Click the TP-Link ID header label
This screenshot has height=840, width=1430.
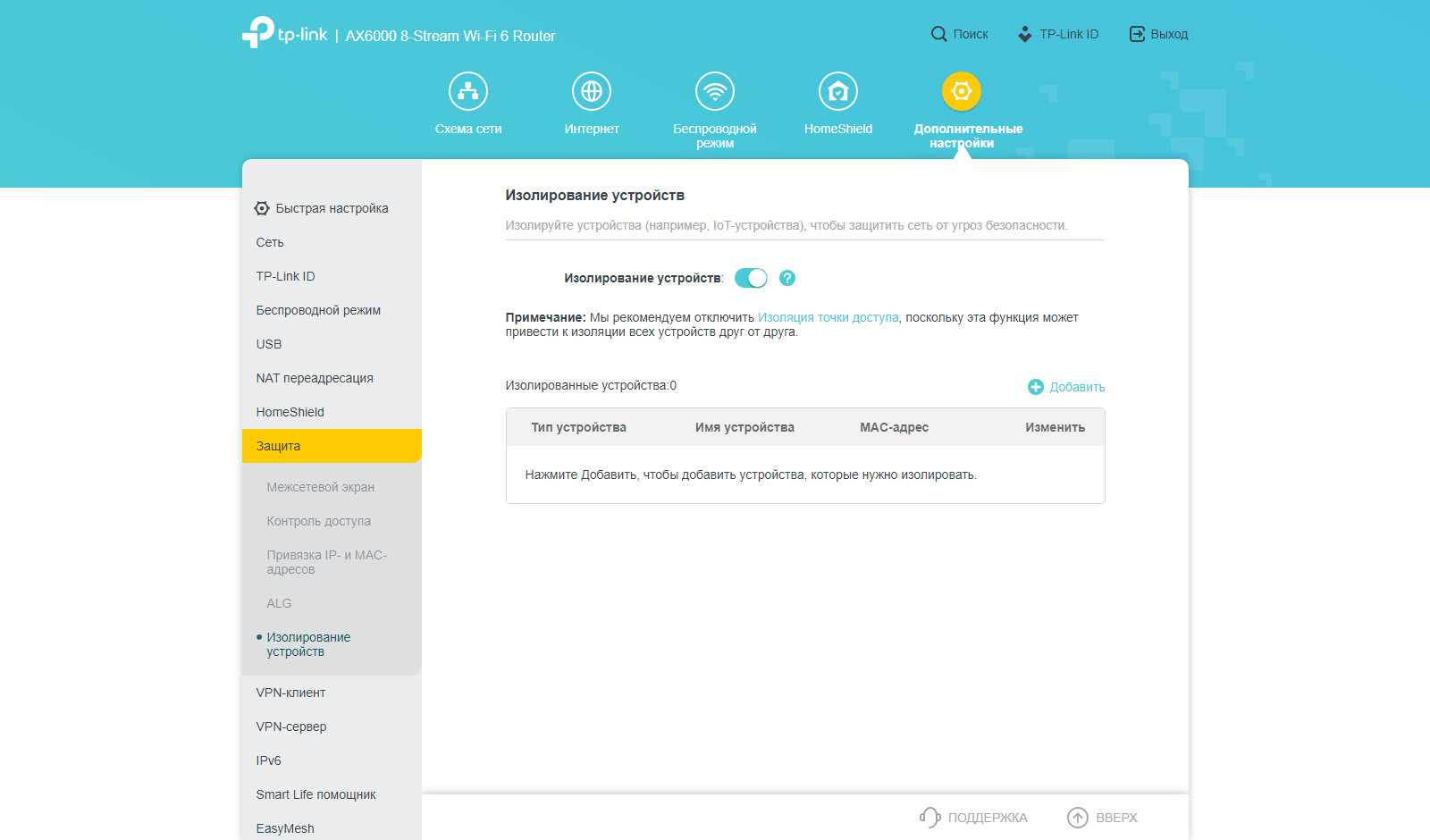[x=1069, y=34]
